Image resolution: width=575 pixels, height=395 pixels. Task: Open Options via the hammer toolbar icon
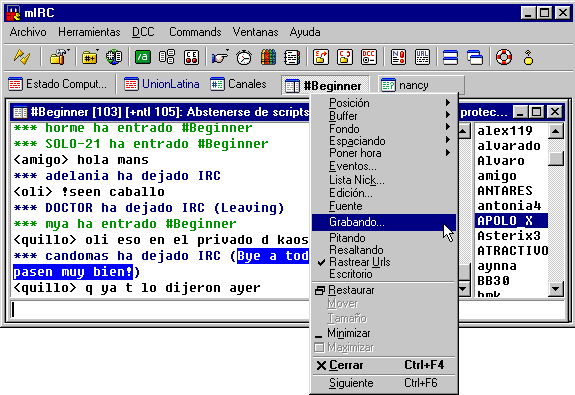click(59, 57)
